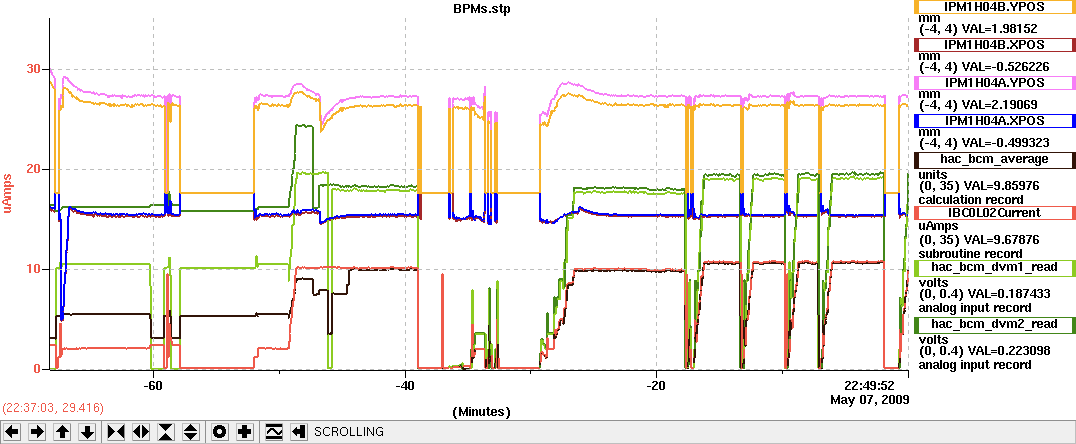Click the VAL=1.98152 readout
1076x444 pixels.
point(1001,30)
